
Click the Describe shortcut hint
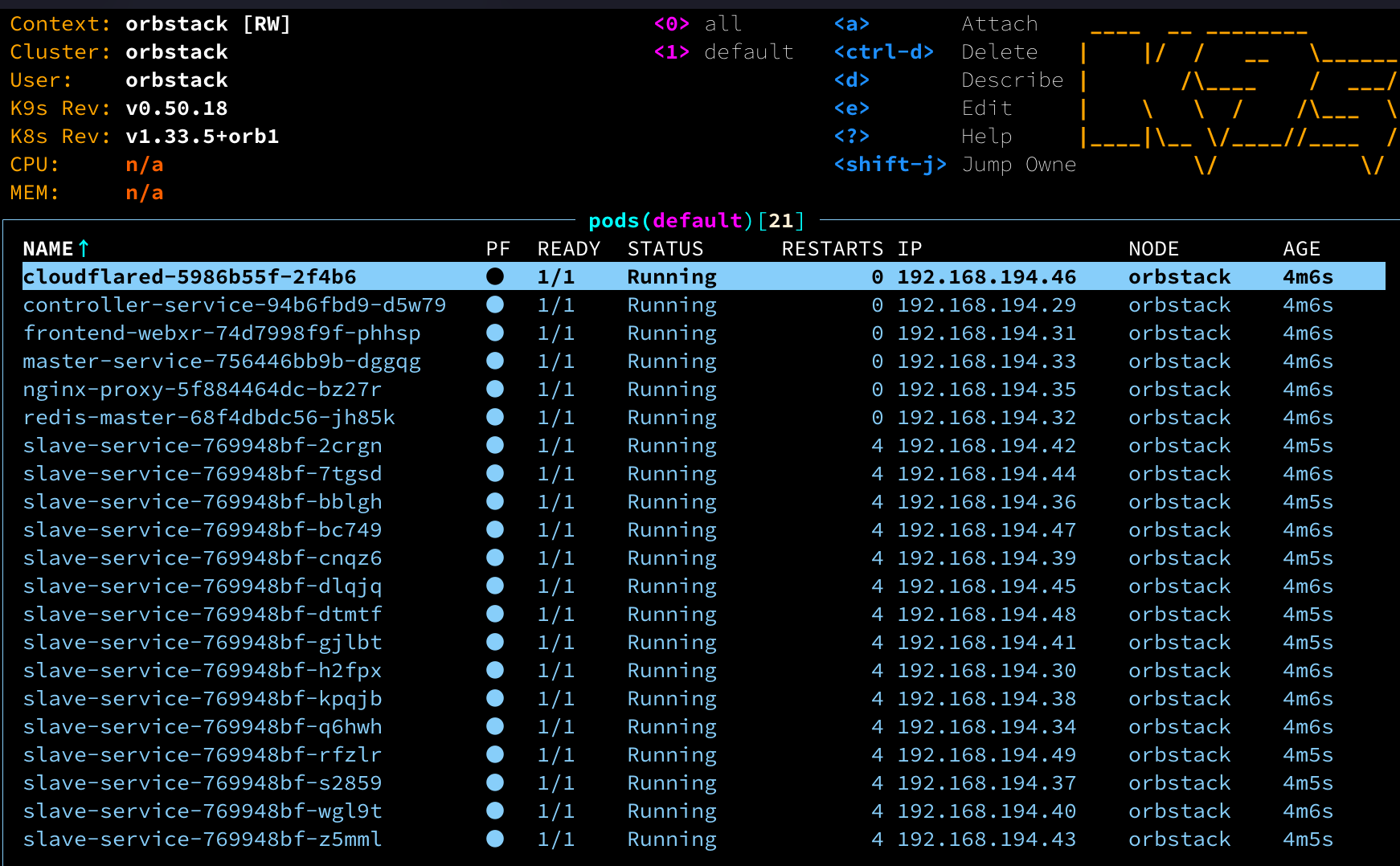1012,80
